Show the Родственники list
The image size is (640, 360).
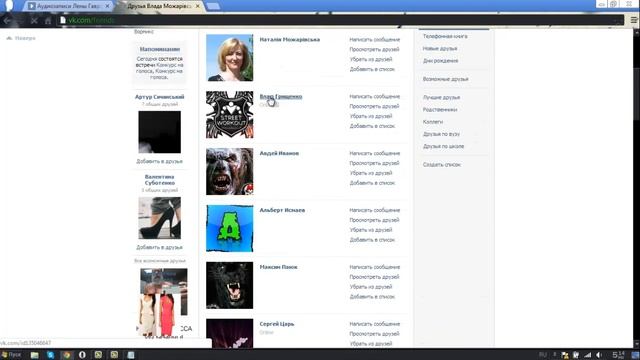point(440,110)
